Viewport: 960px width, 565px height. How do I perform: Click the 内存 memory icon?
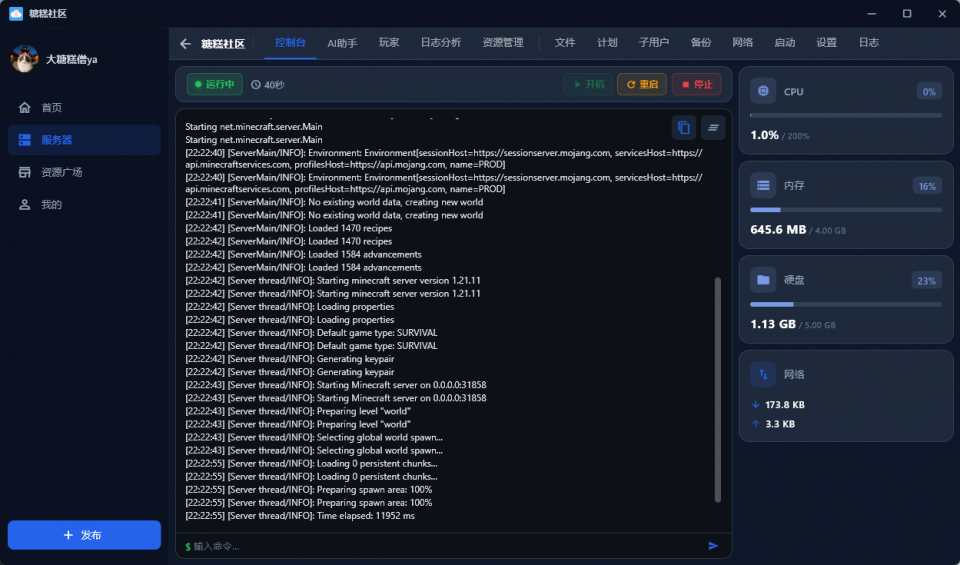(763, 185)
